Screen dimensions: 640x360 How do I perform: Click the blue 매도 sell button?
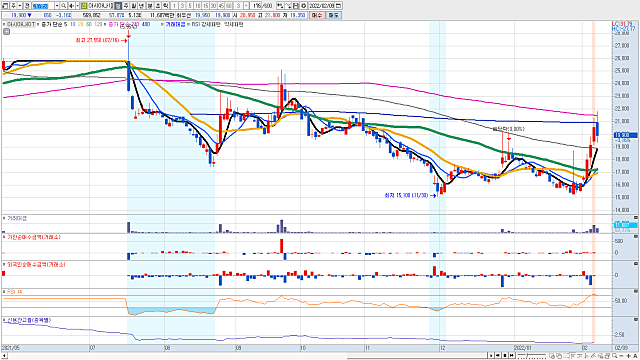(333, 15)
